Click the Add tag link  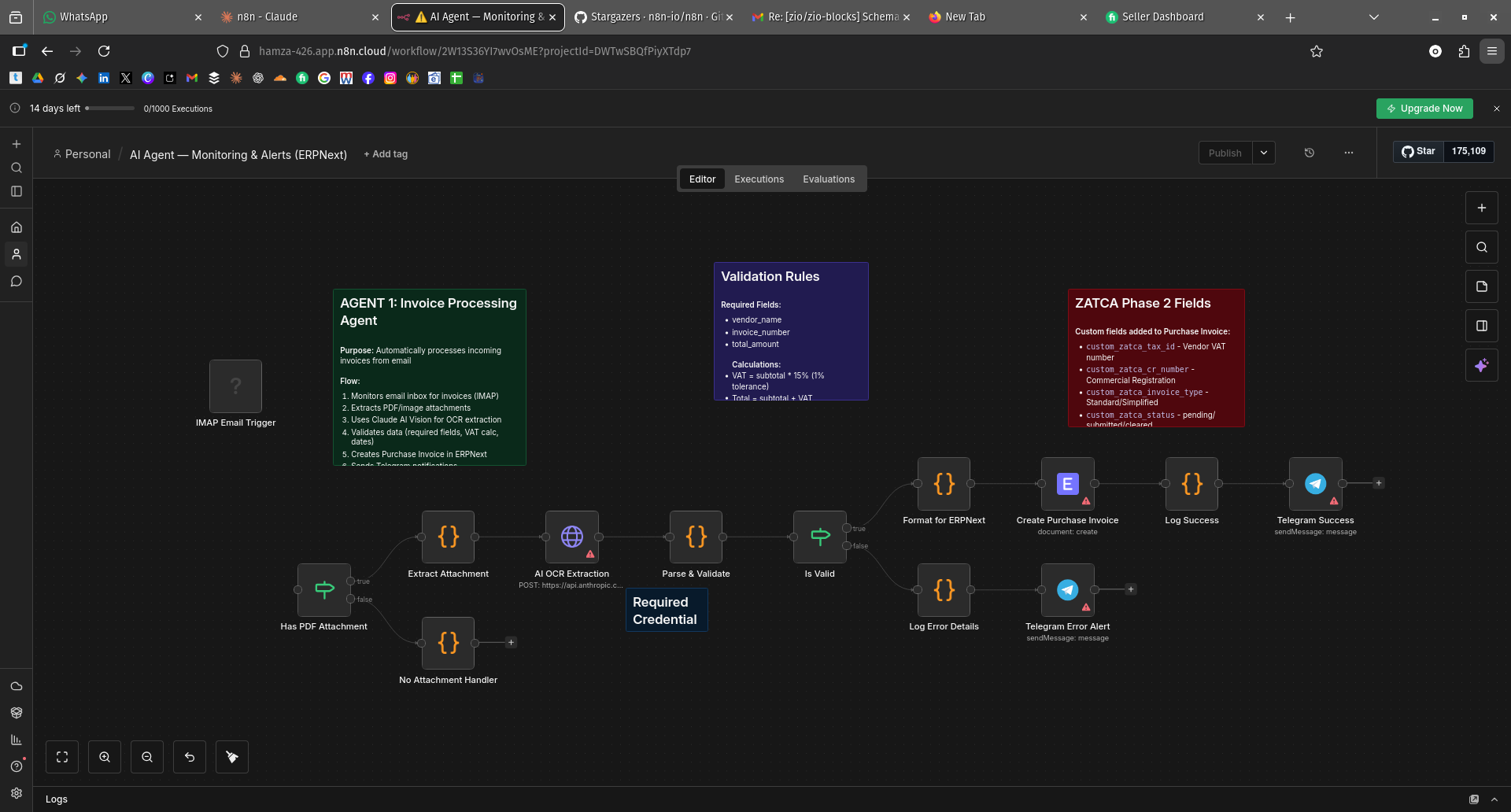386,154
